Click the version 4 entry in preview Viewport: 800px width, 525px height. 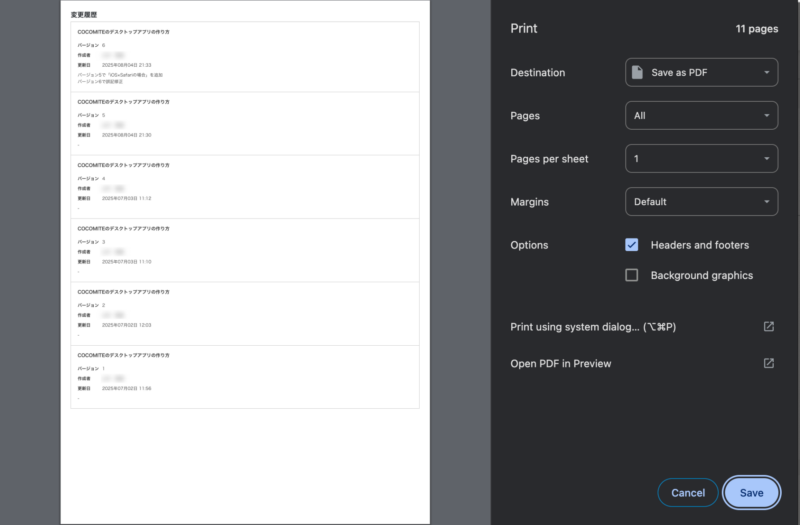click(244, 187)
